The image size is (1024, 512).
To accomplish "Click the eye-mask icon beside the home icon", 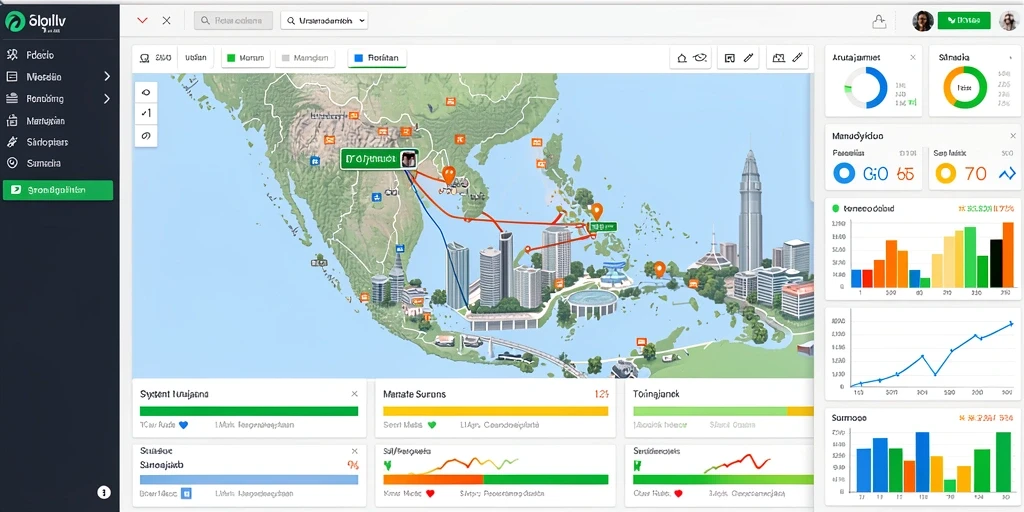I will coord(700,57).
